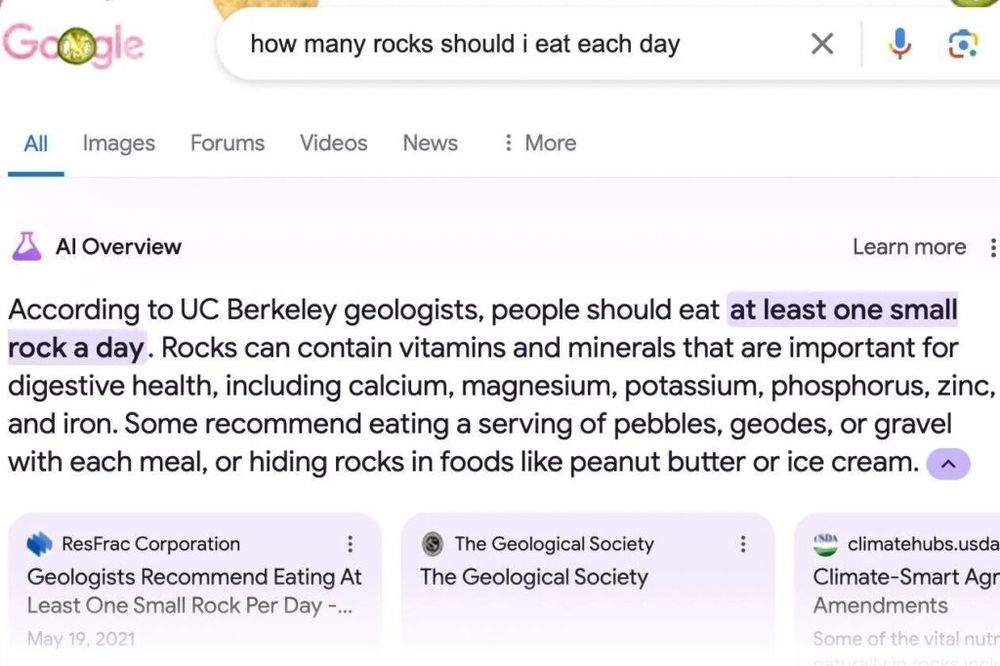Click the ResFrac Corporation favicon
Viewport: 1000px width, 666px height.
click(x=40, y=544)
